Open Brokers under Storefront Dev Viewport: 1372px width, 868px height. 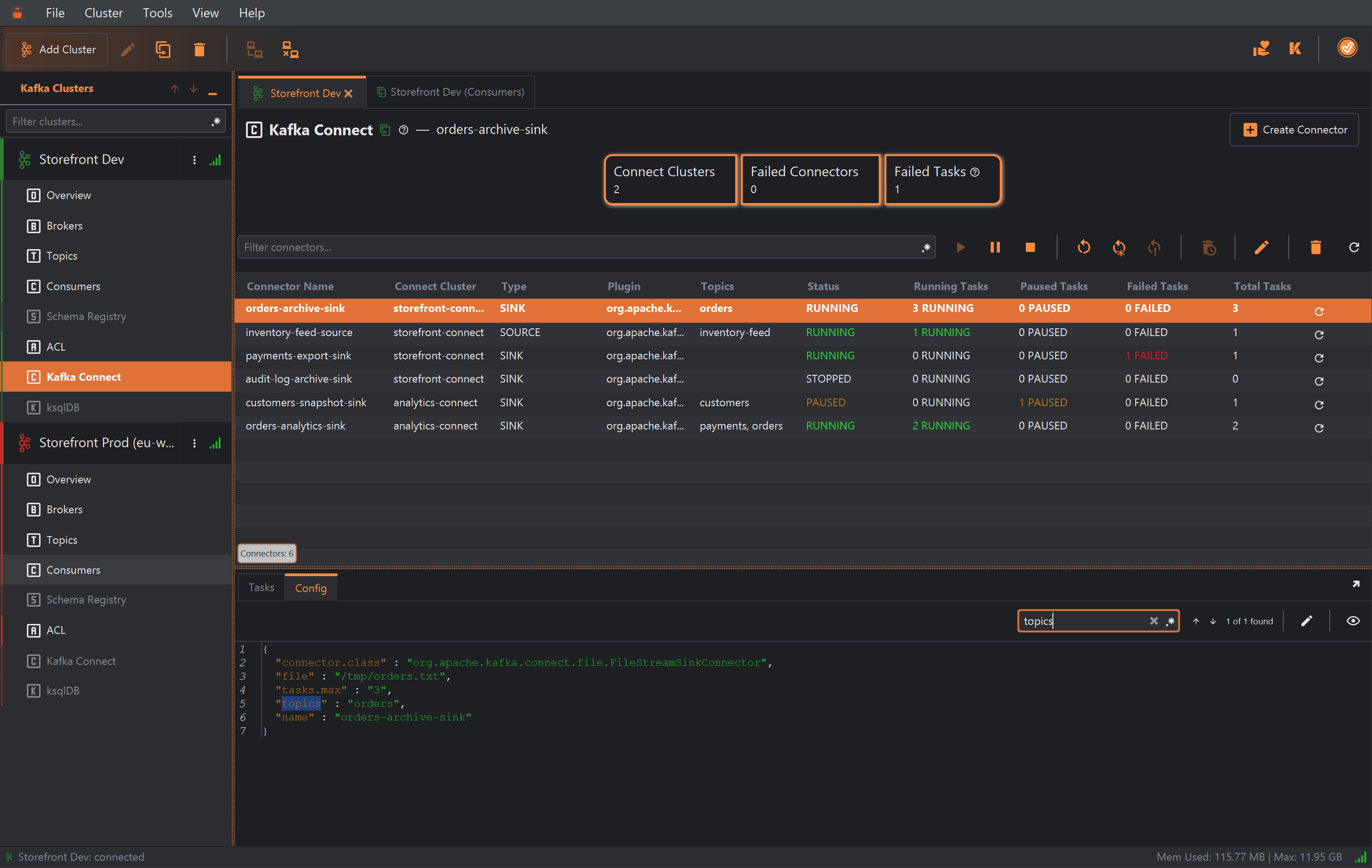(117, 225)
